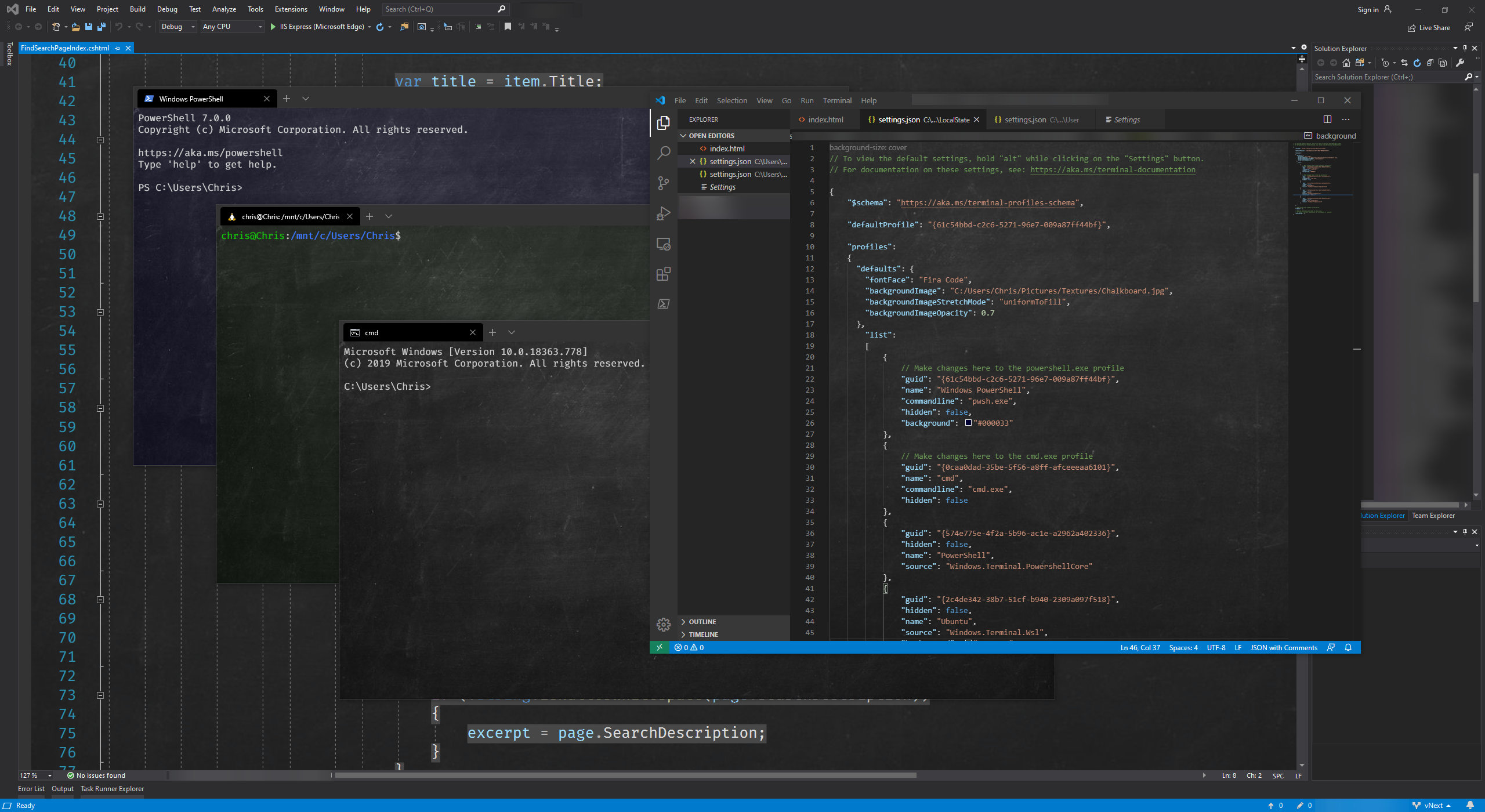Click the browser refresh icon next to IIS Express
The height and width of the screenshot is (812, 1485).
tap(380, 27)
